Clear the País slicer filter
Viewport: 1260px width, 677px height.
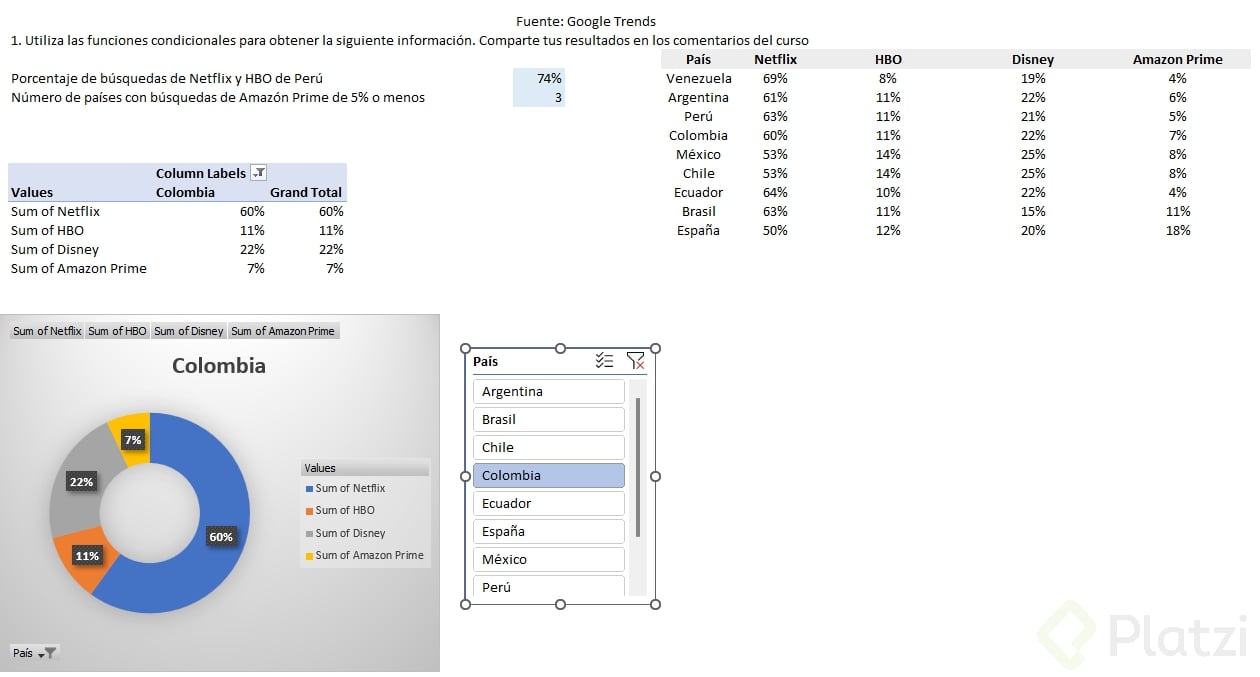point(635,361)
